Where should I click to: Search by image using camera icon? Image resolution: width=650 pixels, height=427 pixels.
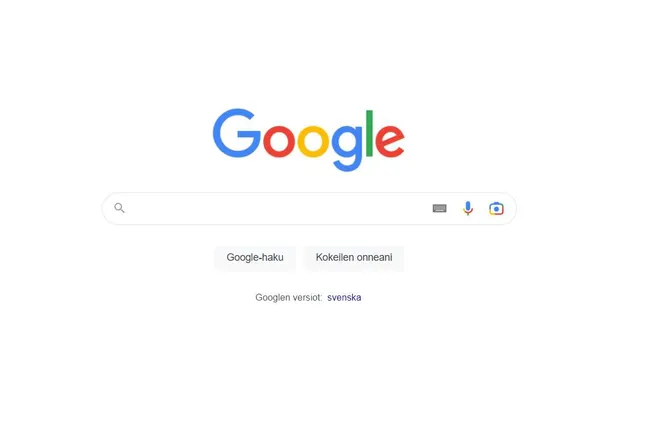click(496, 208)
